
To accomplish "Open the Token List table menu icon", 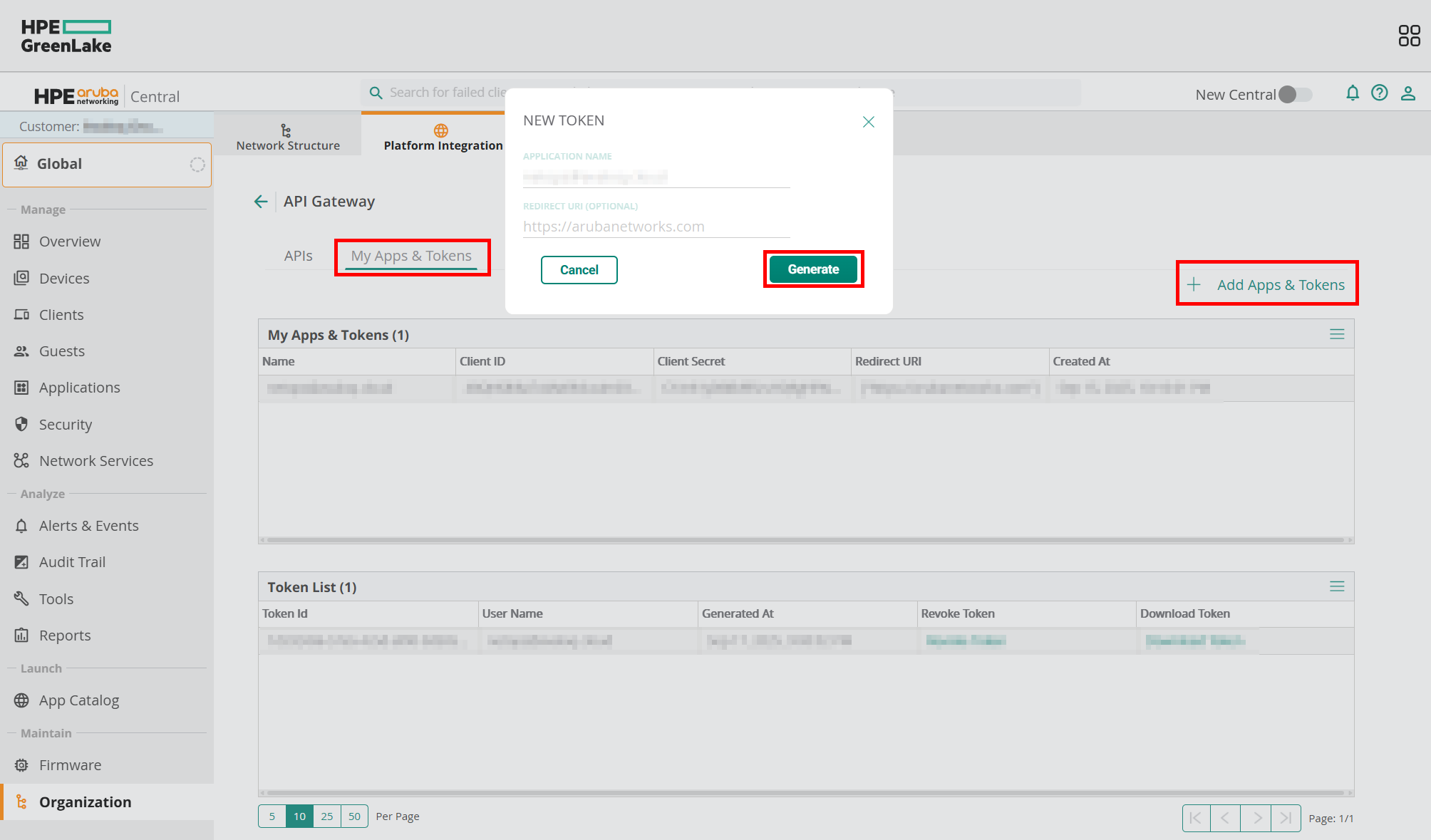I will coord(1337,586).
